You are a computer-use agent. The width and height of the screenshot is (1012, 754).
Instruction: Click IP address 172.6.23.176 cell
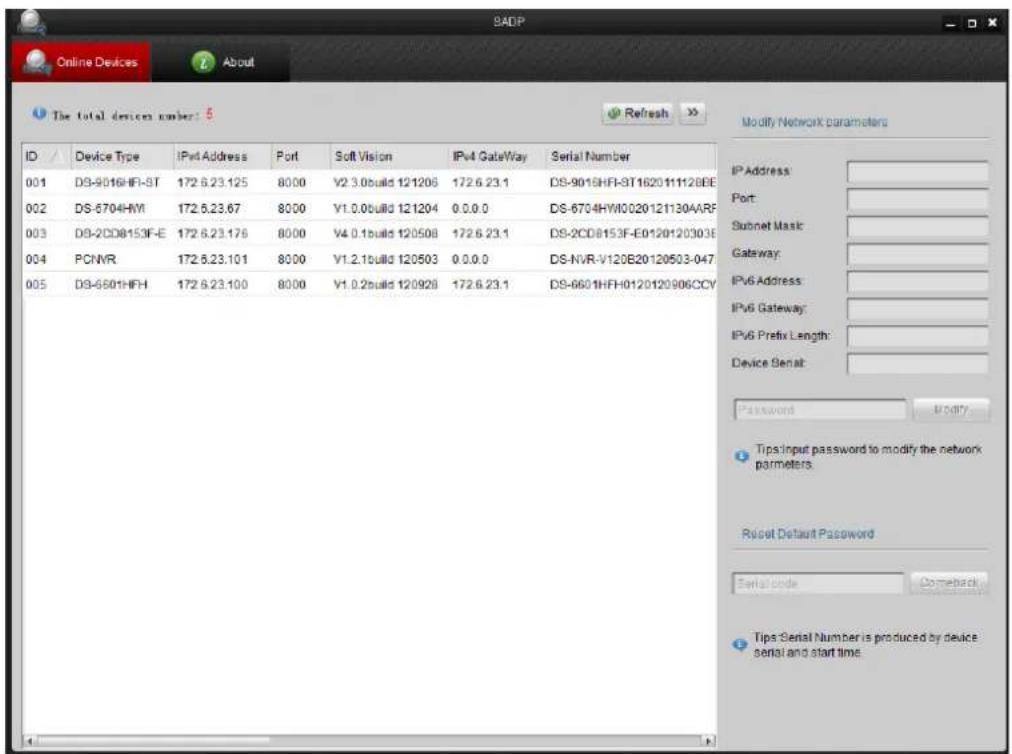coord(212,234)
